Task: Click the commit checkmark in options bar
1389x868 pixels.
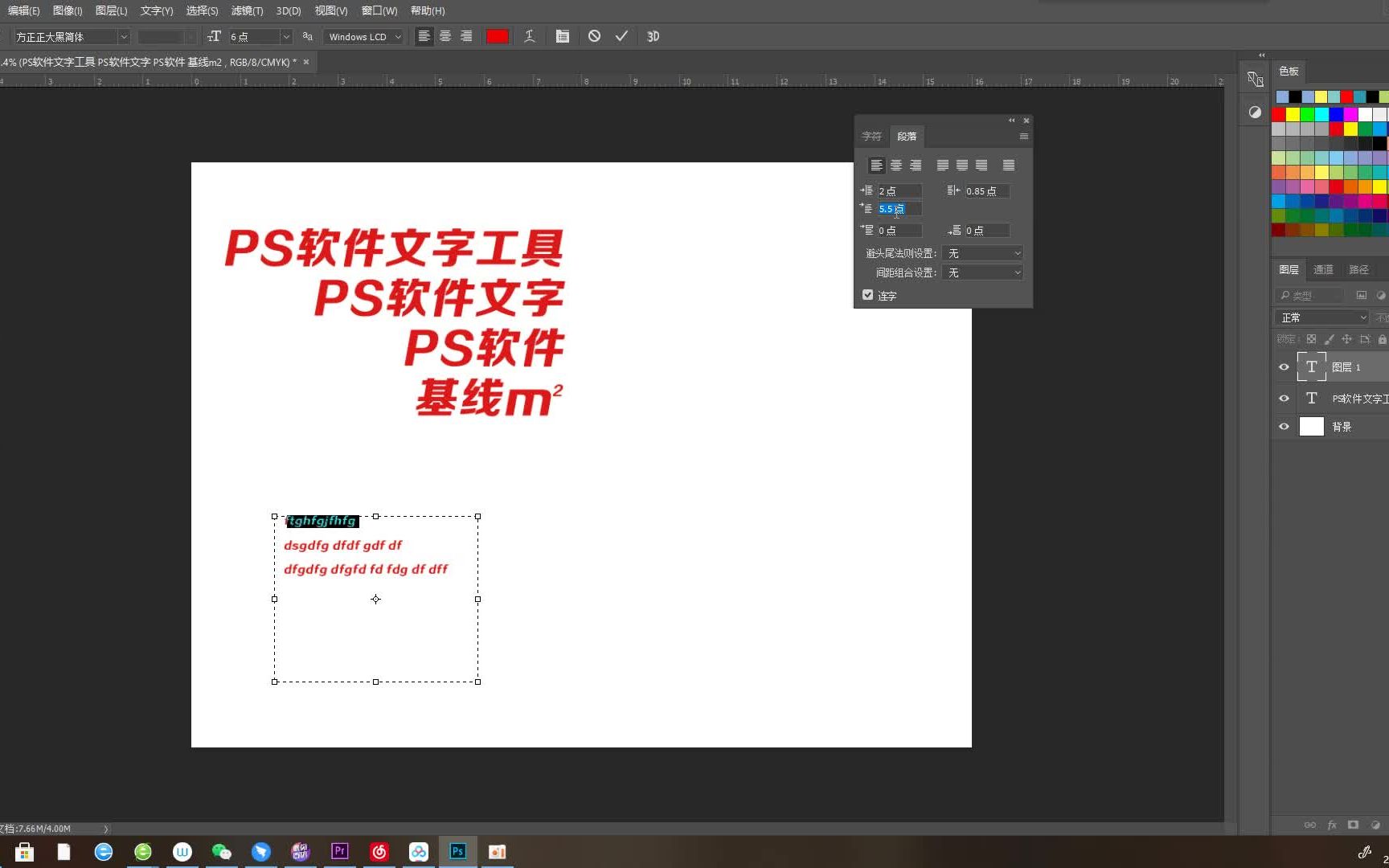Action: click(x=621, y=36)
